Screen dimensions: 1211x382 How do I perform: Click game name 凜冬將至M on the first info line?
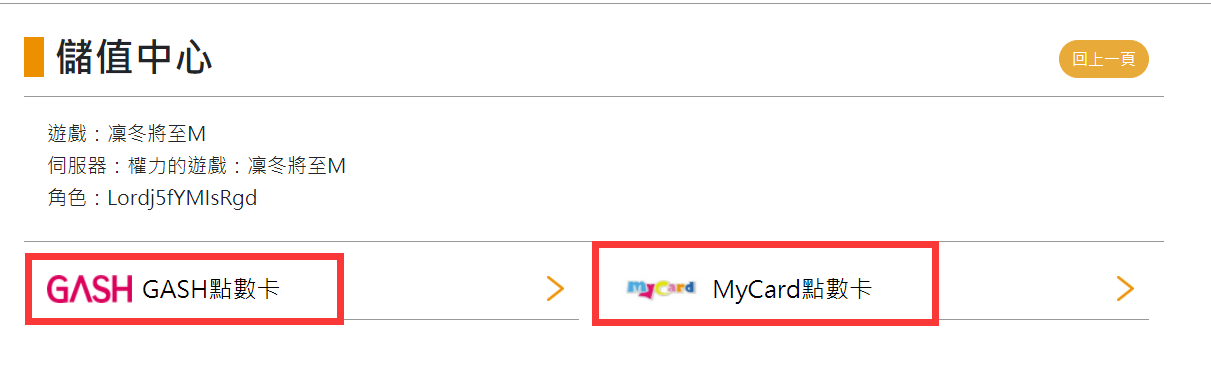(x=157, y=134)
